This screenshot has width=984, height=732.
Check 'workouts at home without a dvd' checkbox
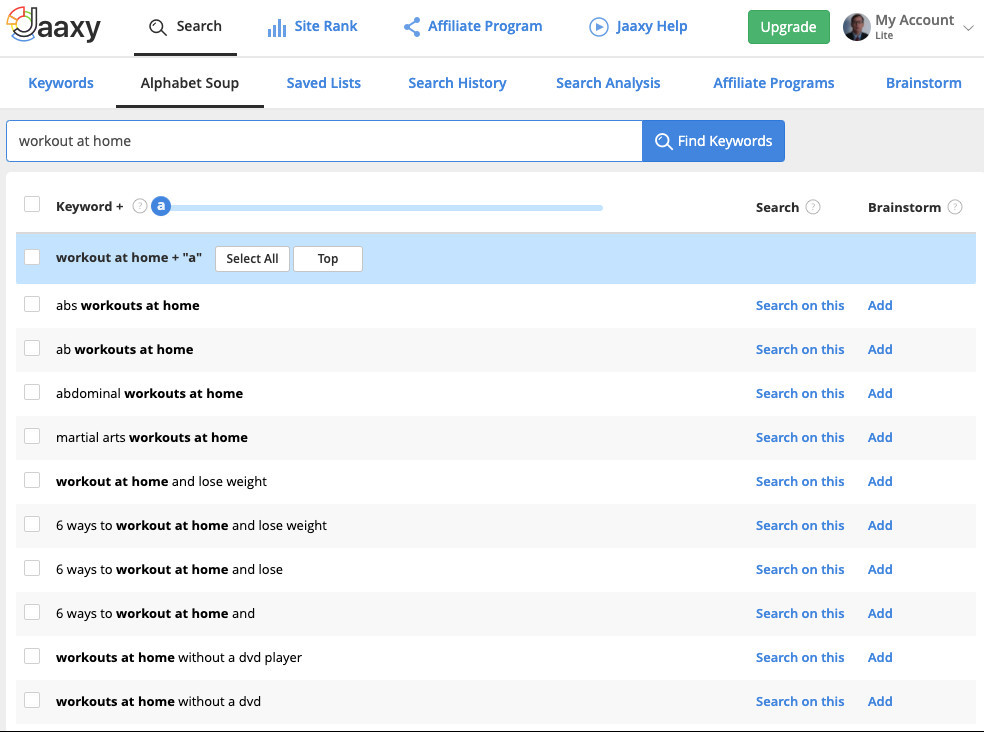coord(32,699)
